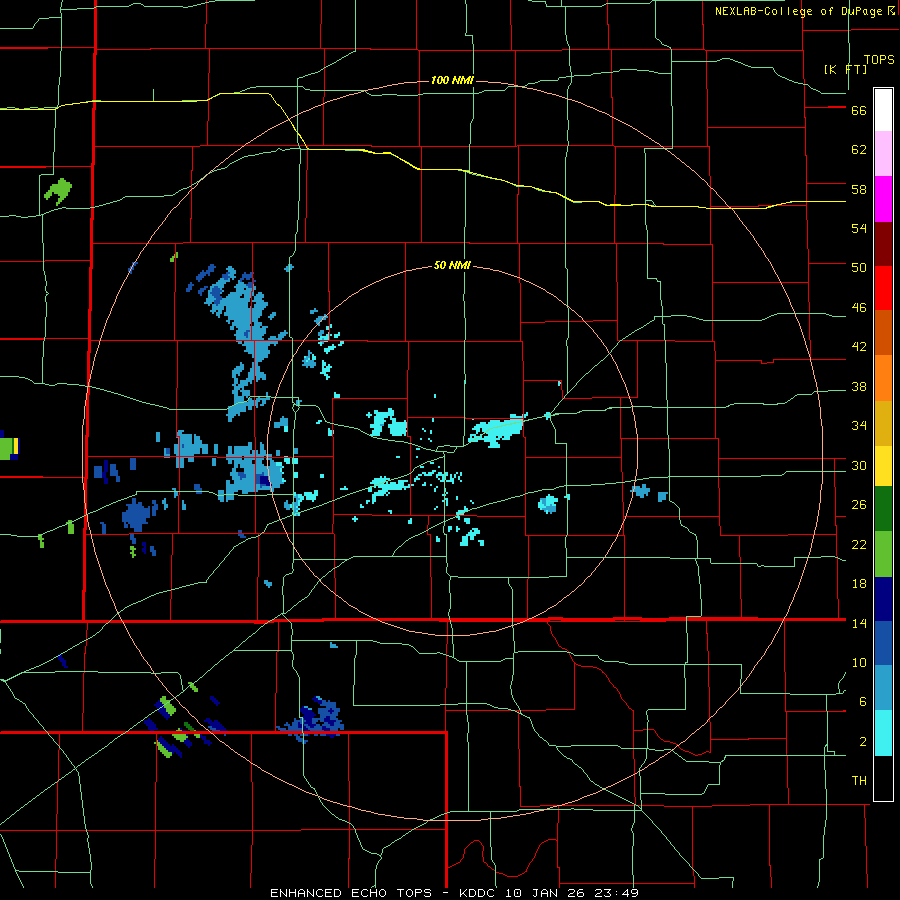Pick the navy 18 kft legend swatch
The width and height of the screenshot is (900, 900).
883,599
